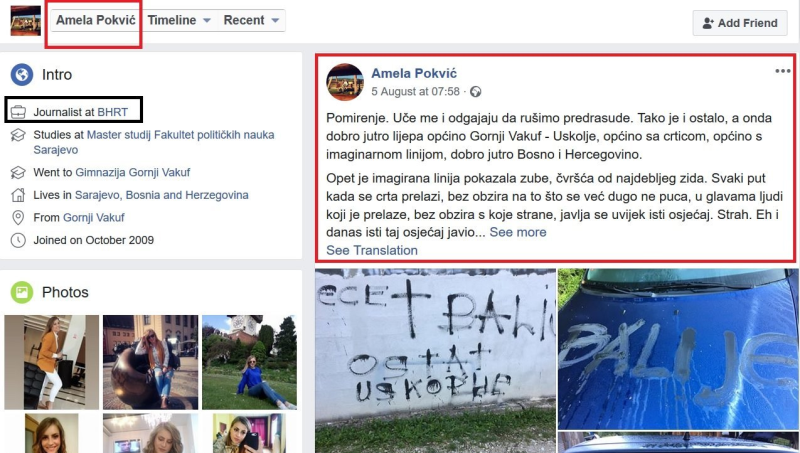
Task: Click the clock icon beside Joined on October 2009
Action: pyautogui.click(x=18, y=240)
